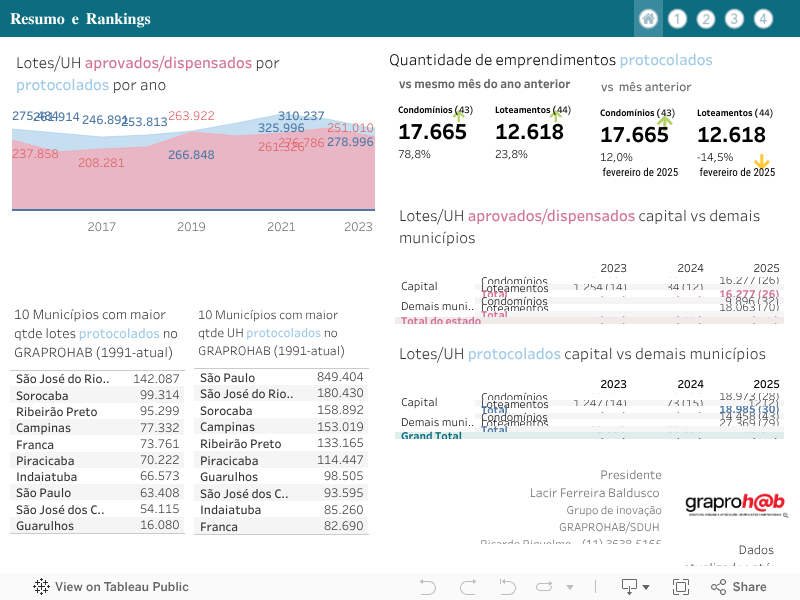The image size is (800, 600).
Task: Click the refresh data icon
Action: (545, 587)
